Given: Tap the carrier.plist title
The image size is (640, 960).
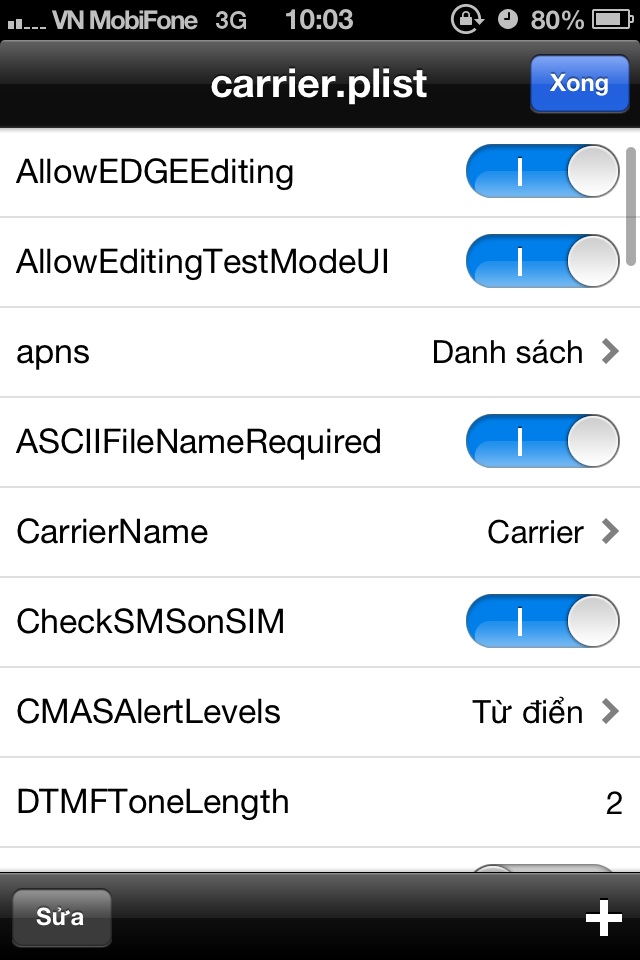Looking at the screenshot, I should point(318,84).
